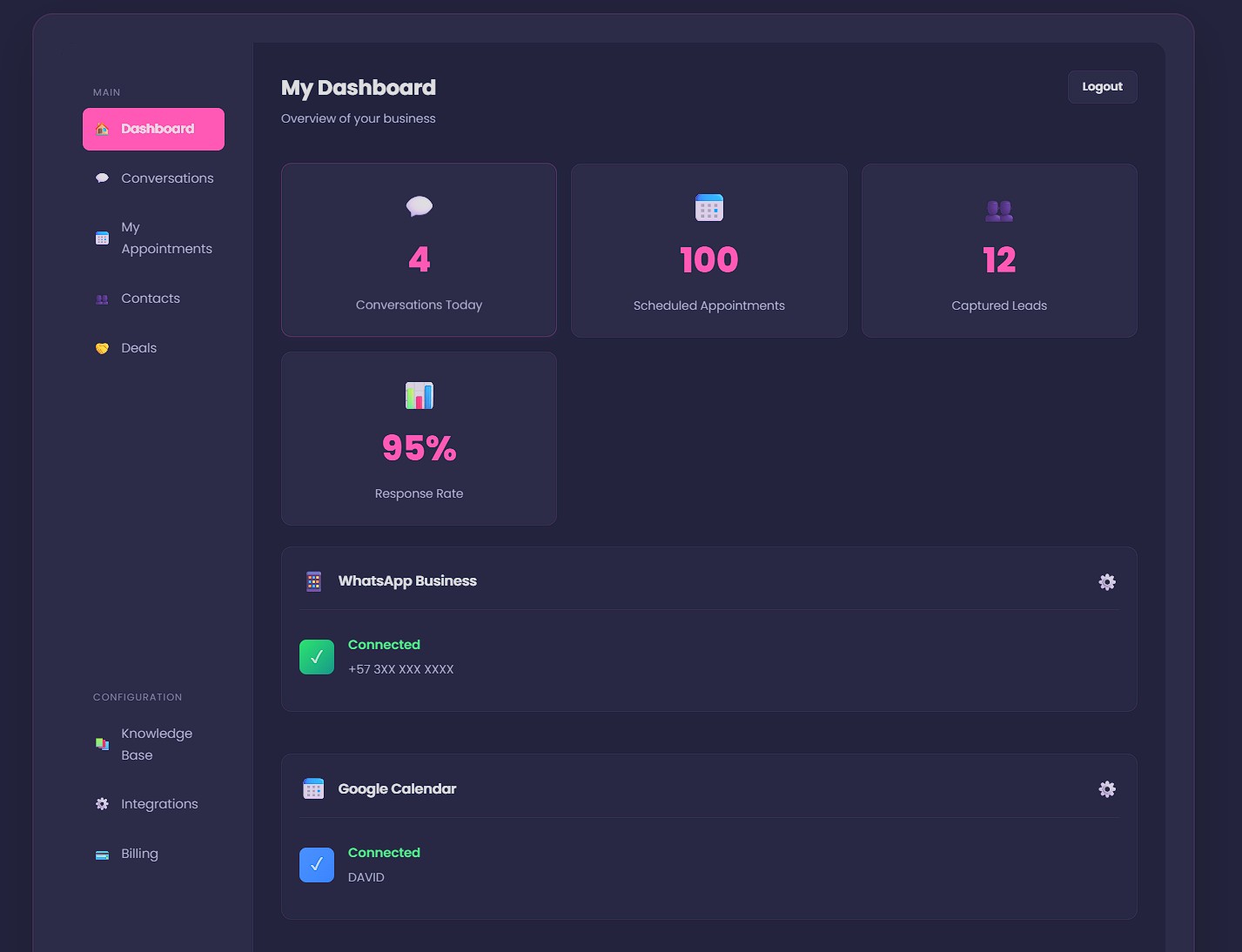Navigate to Deals page
Viewport: 1242px width, 952px height.
[x=139, y=348]
